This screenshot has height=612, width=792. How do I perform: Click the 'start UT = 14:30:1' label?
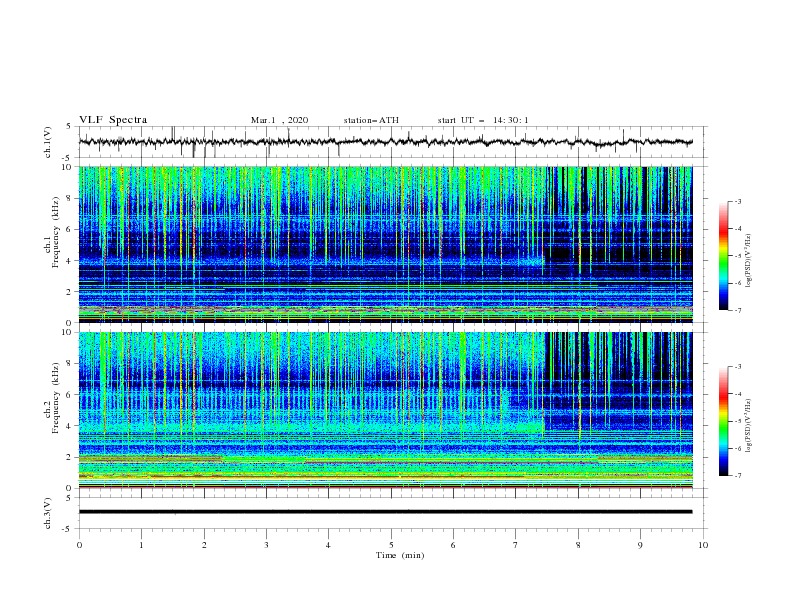(x=483, y=120)
